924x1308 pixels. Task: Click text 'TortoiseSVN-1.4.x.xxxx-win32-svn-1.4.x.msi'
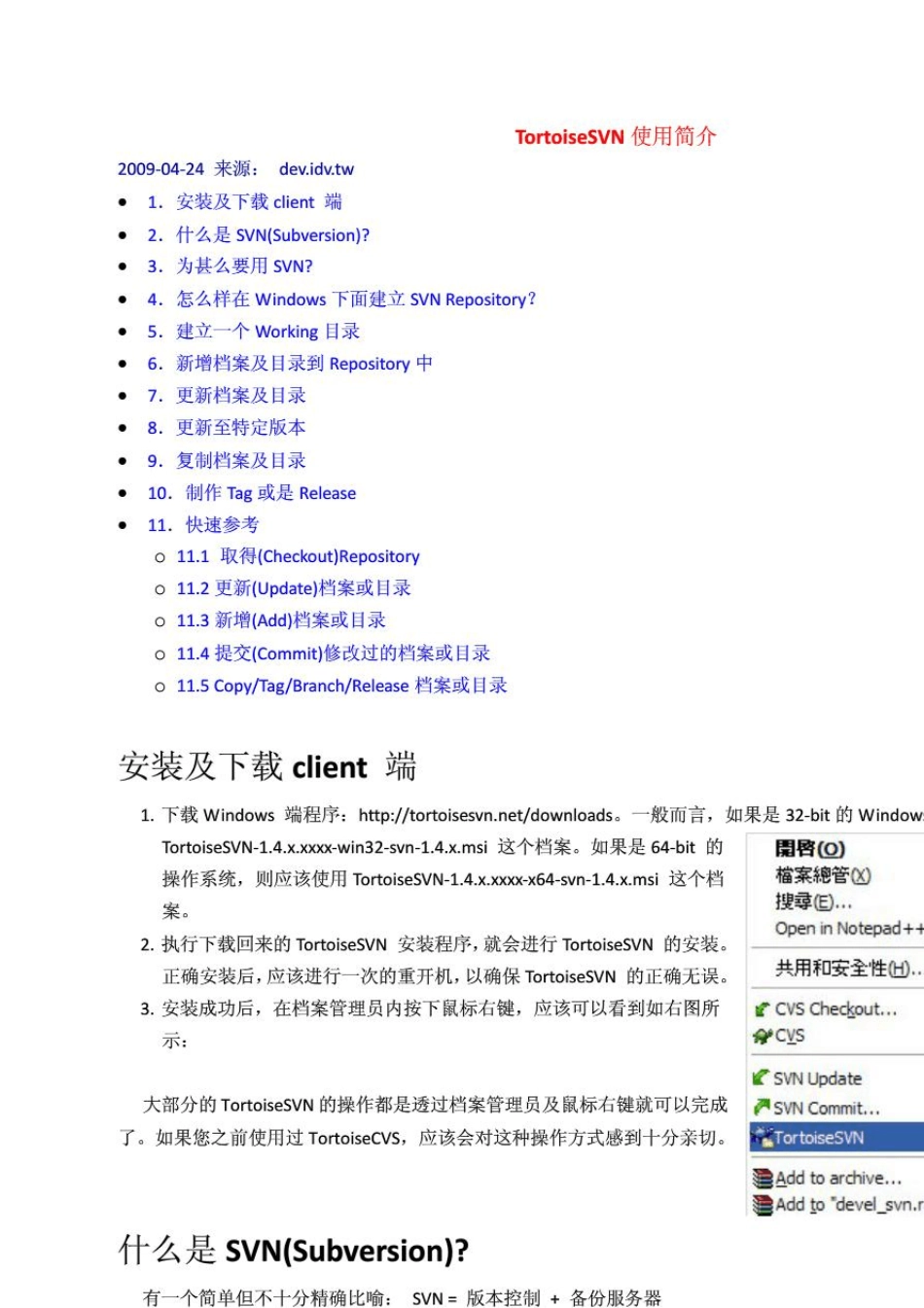[325, 848]
